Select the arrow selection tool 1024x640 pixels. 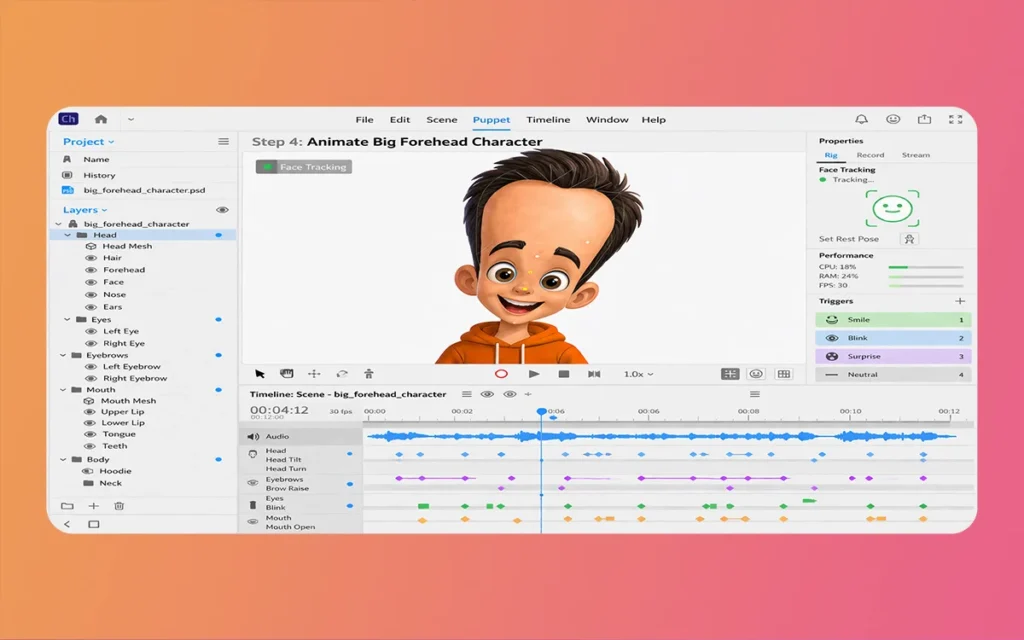click(x=260, y=374)
